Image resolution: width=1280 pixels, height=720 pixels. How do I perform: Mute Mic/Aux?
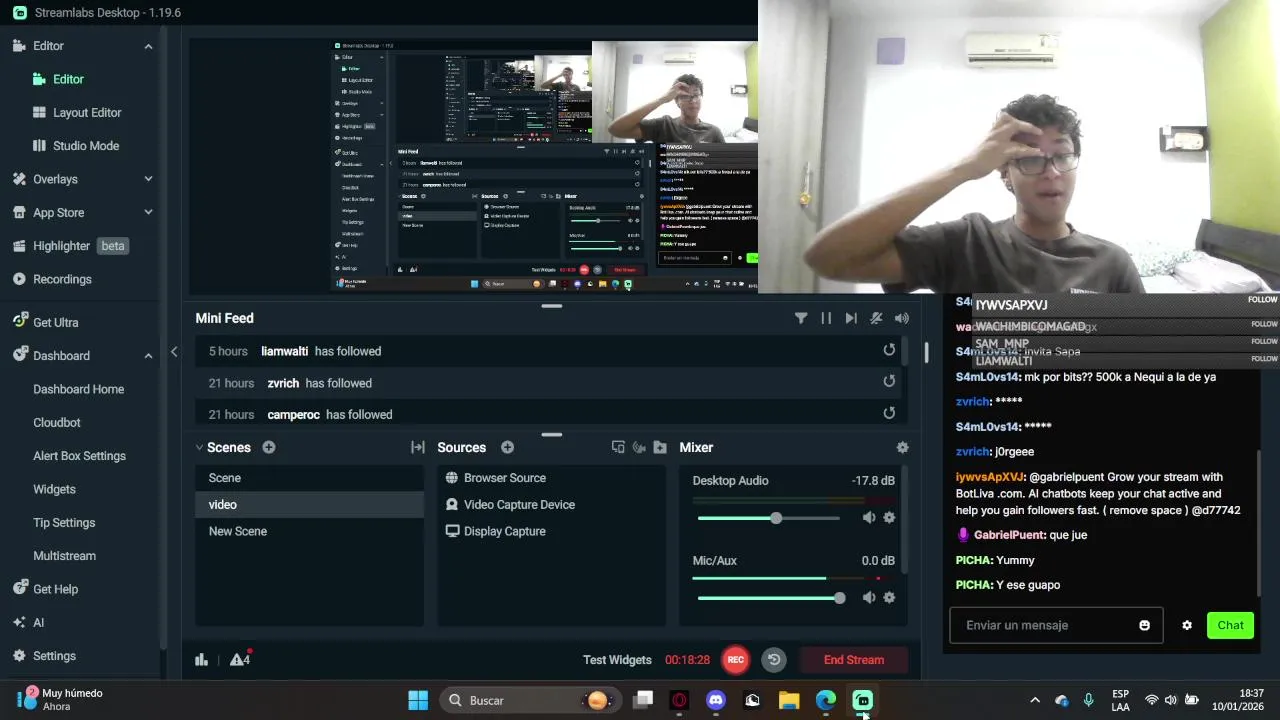[869, 597]
